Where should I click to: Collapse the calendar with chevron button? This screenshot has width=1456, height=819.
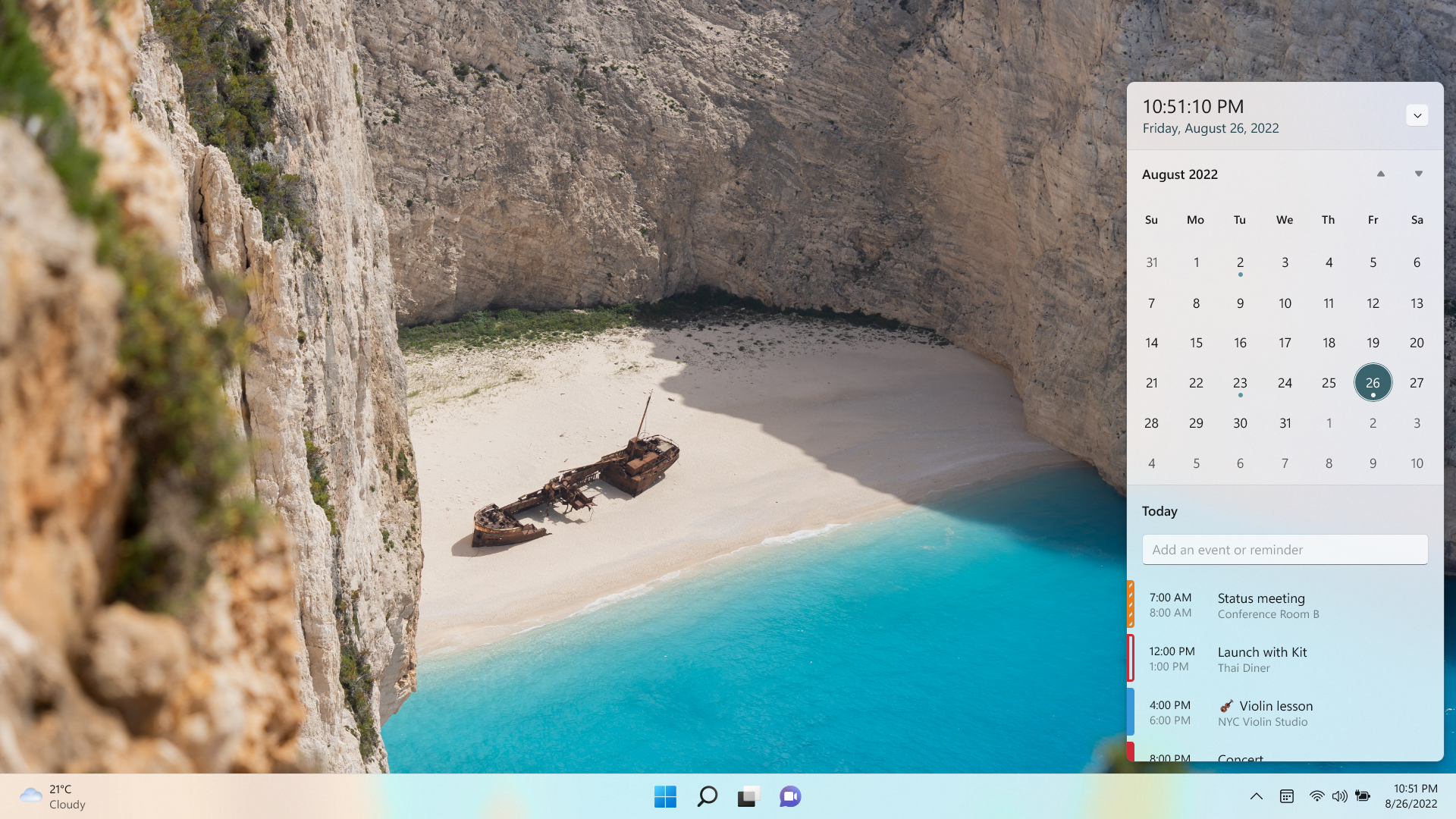(x=1417, y=115)
